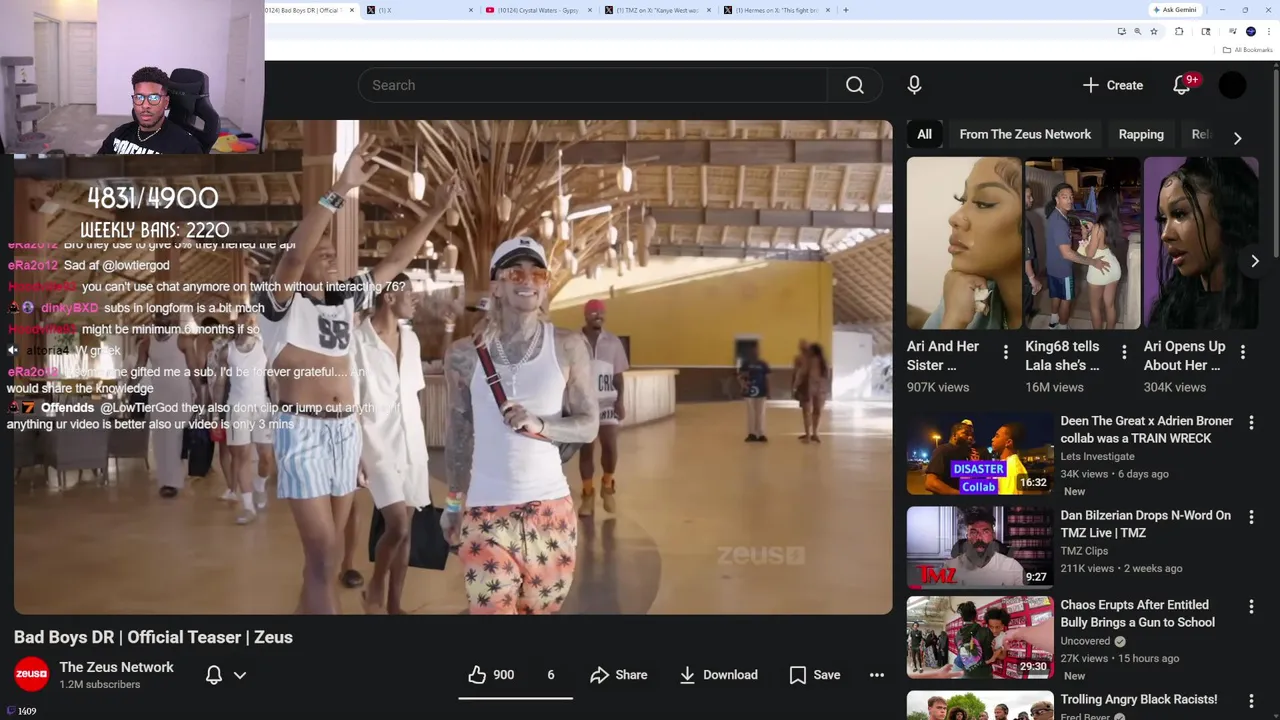Click the Share arrow icon button
The width and height of the screenshot is (1280, 720).
point(618,675)
